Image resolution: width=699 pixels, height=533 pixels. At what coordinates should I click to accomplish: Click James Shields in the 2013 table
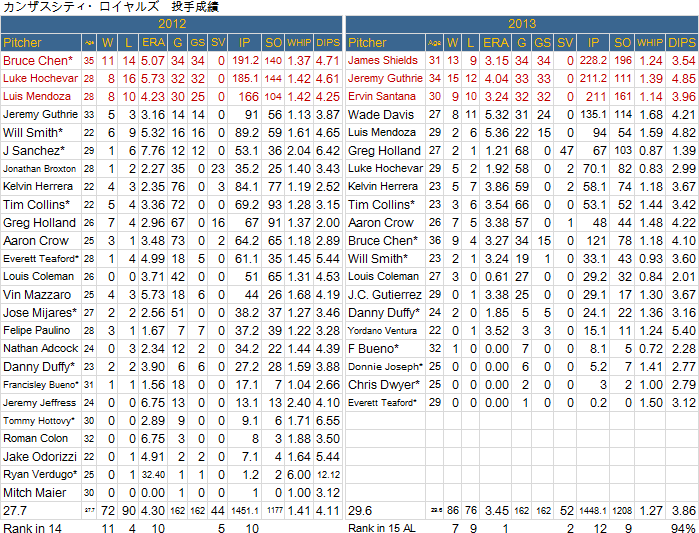pyautogui.click(x=383, y=60)
